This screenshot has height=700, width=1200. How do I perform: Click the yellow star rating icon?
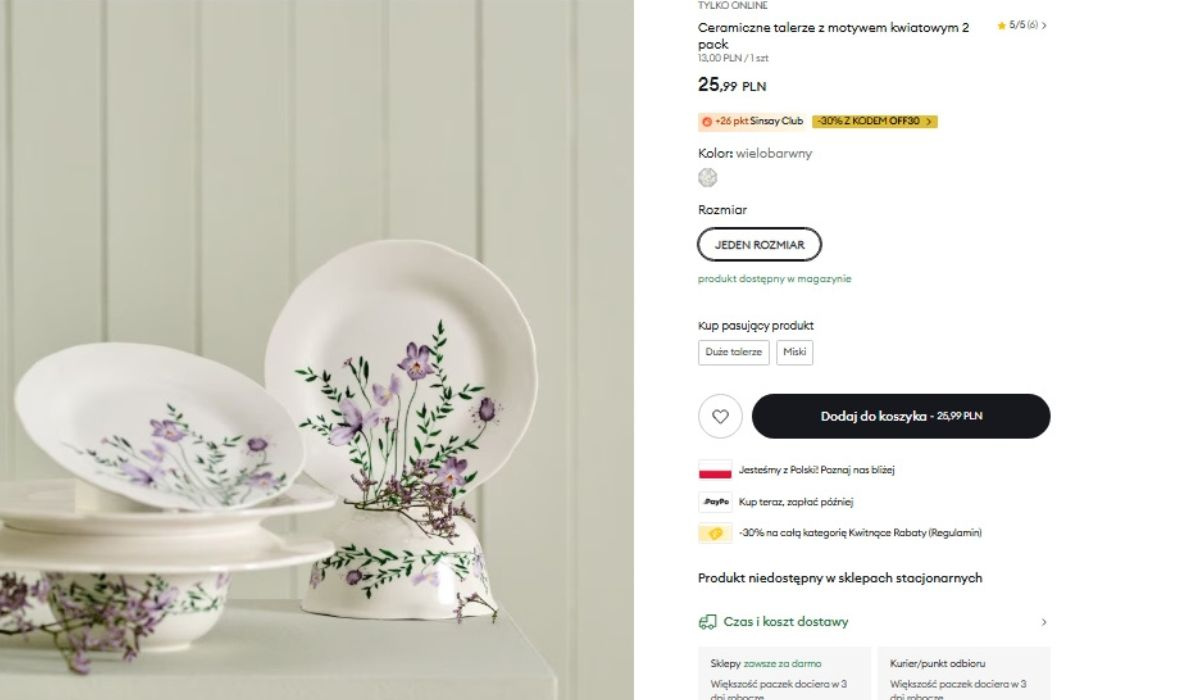click(x=1001, y=26)
